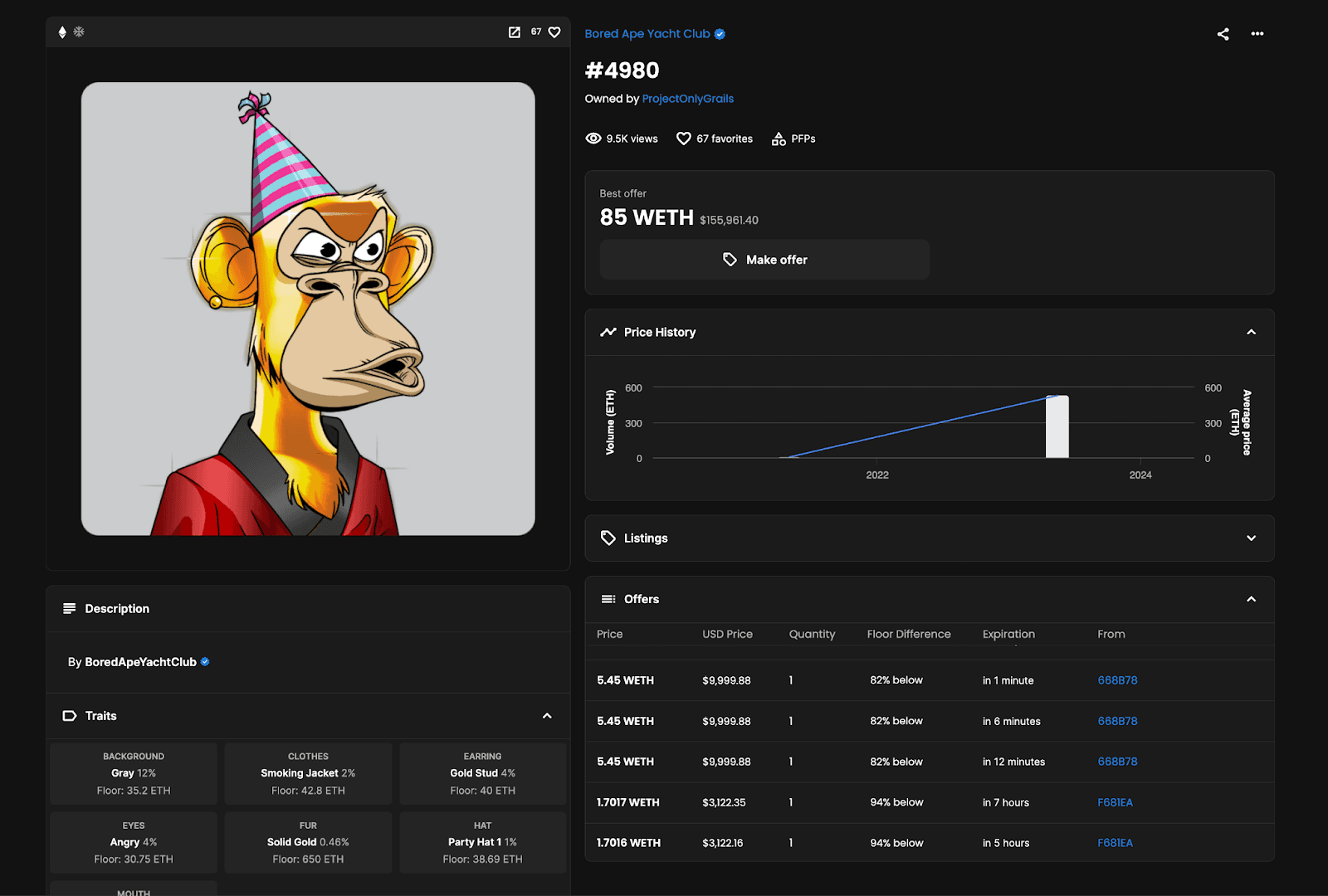Click the 9.5K views text

click(632, 139)
